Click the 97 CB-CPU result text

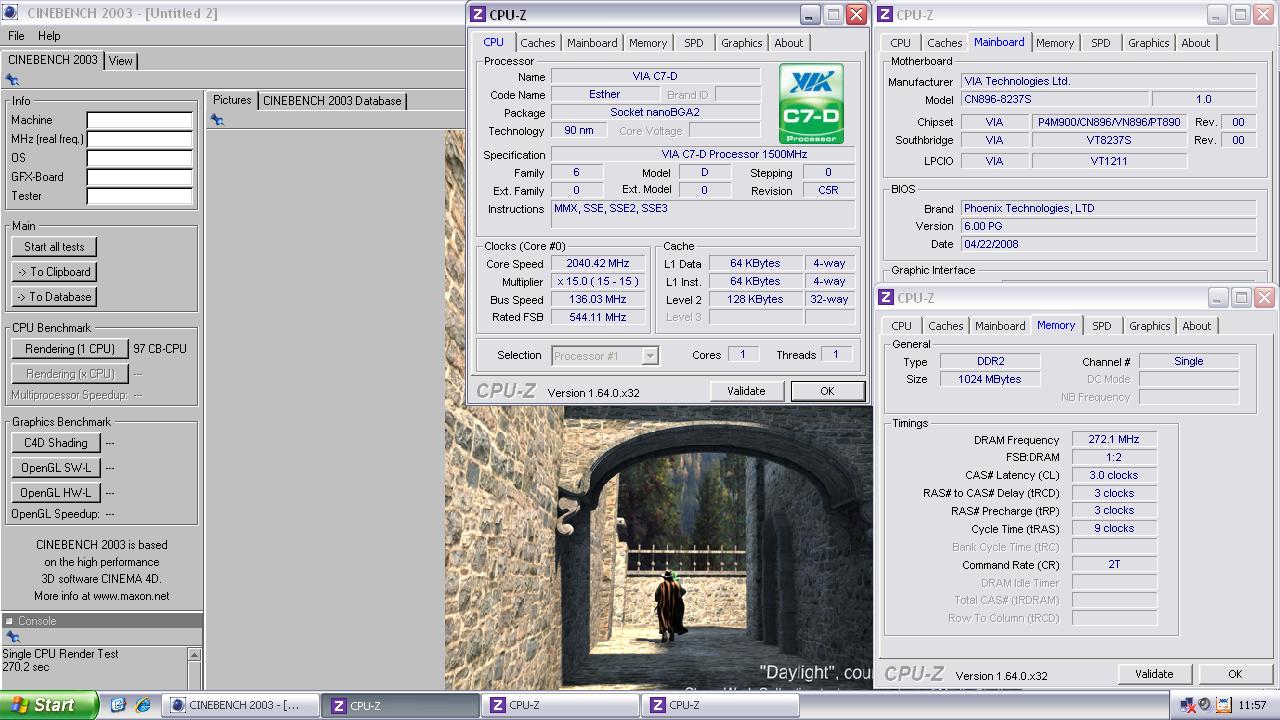[160, 349]
